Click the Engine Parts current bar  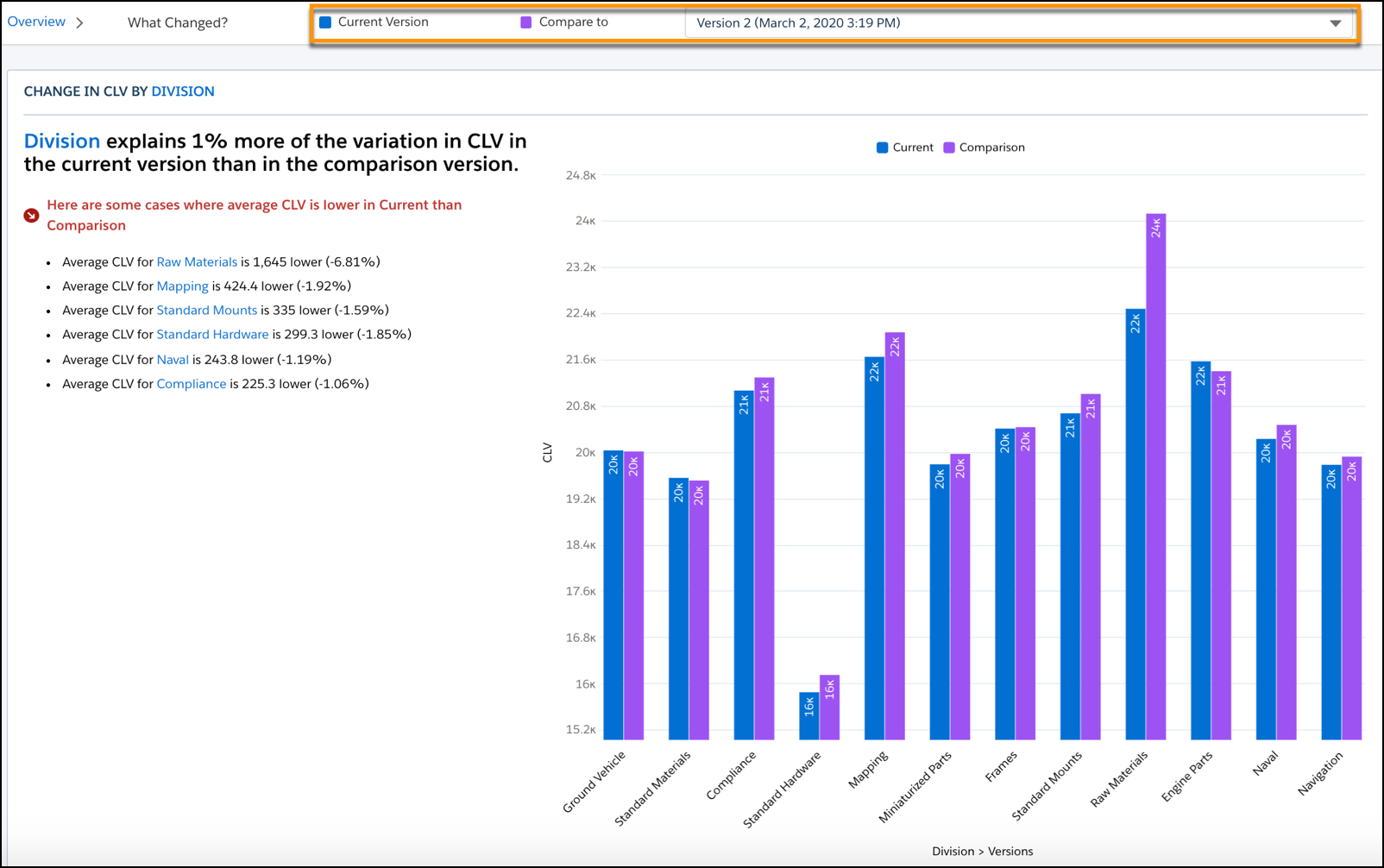pos(1201,550)
